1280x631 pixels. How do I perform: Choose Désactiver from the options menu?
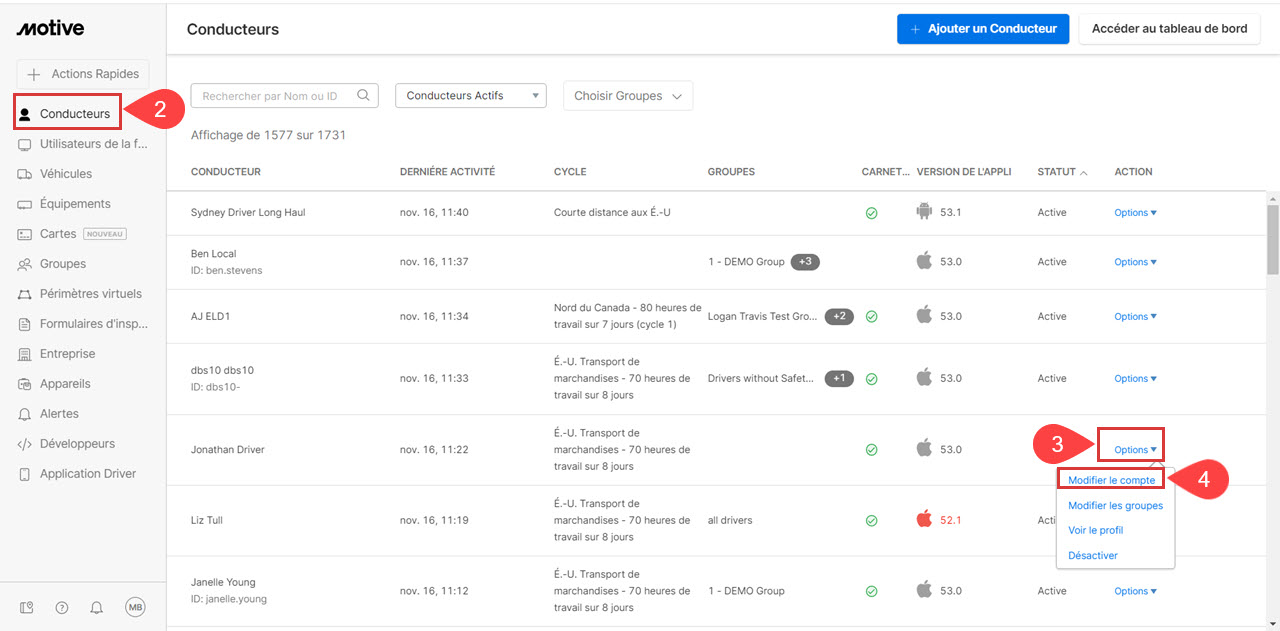click(1093, 555)
